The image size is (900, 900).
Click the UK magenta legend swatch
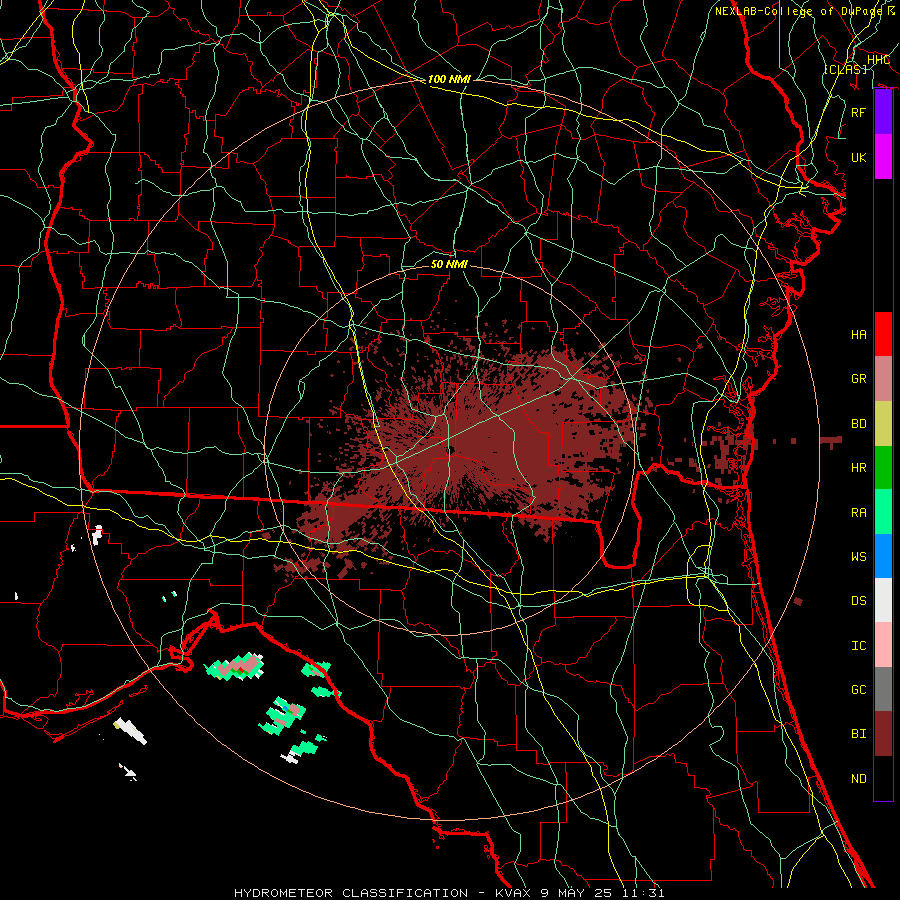pyautogui.click(x=883, y=157)
